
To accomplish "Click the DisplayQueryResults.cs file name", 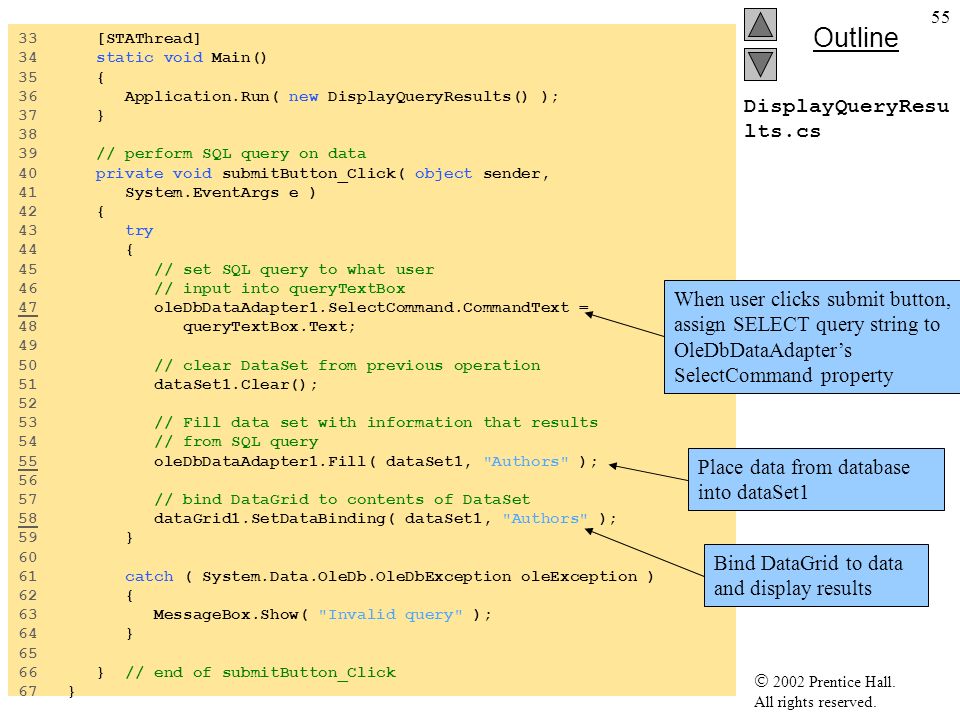I will (x=846, y=118).
